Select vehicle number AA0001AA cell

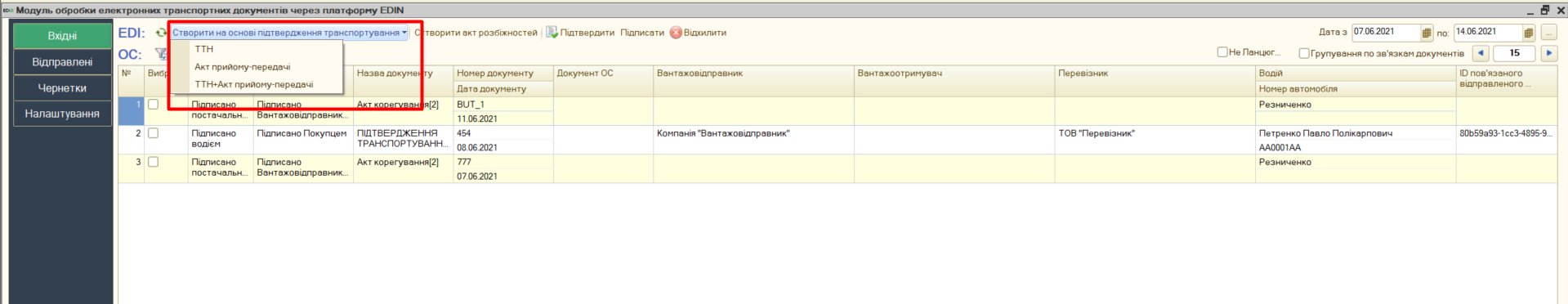point(1356,148)
